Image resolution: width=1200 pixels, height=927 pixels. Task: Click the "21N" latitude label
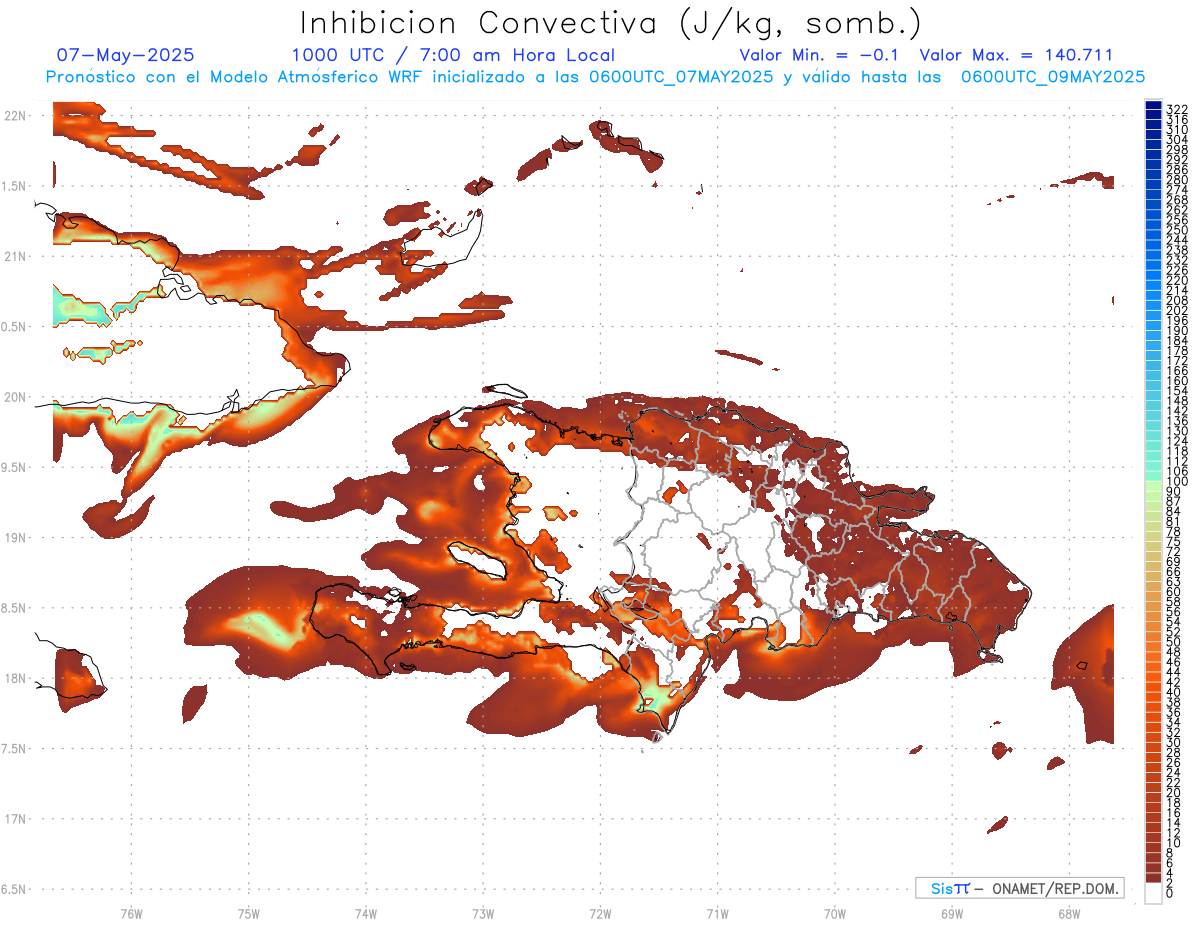pyautogui.click(x=15, y=256)
